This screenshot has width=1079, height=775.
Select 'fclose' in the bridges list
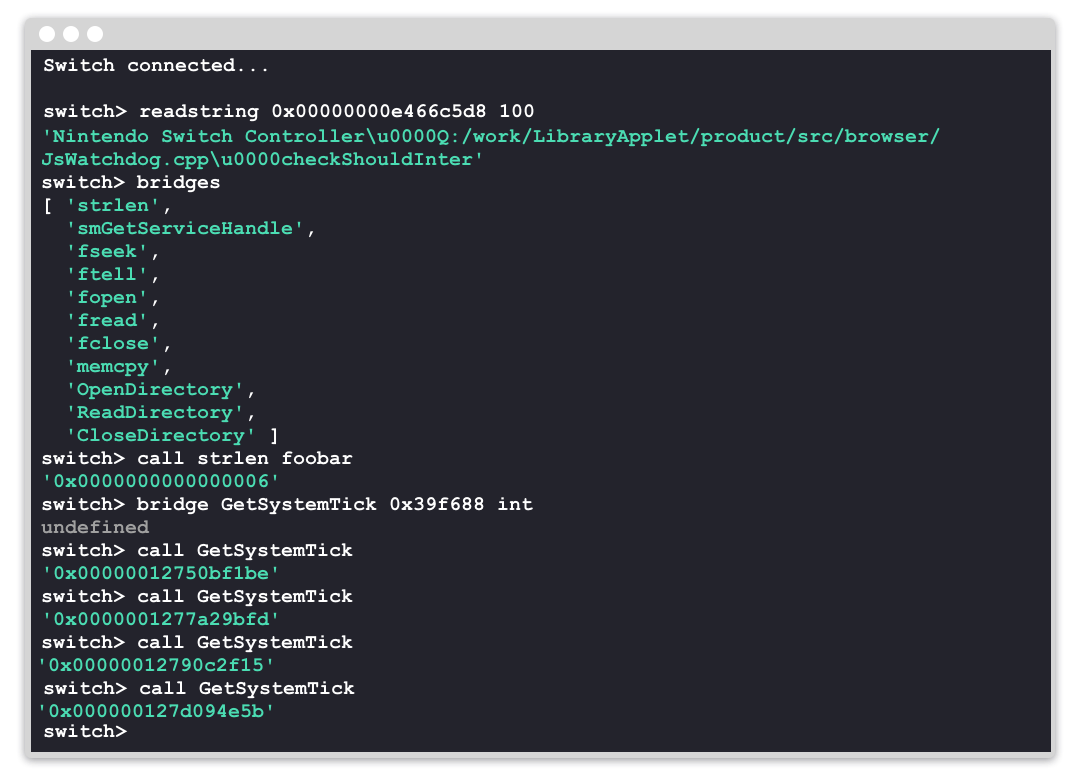click(113, 343)
